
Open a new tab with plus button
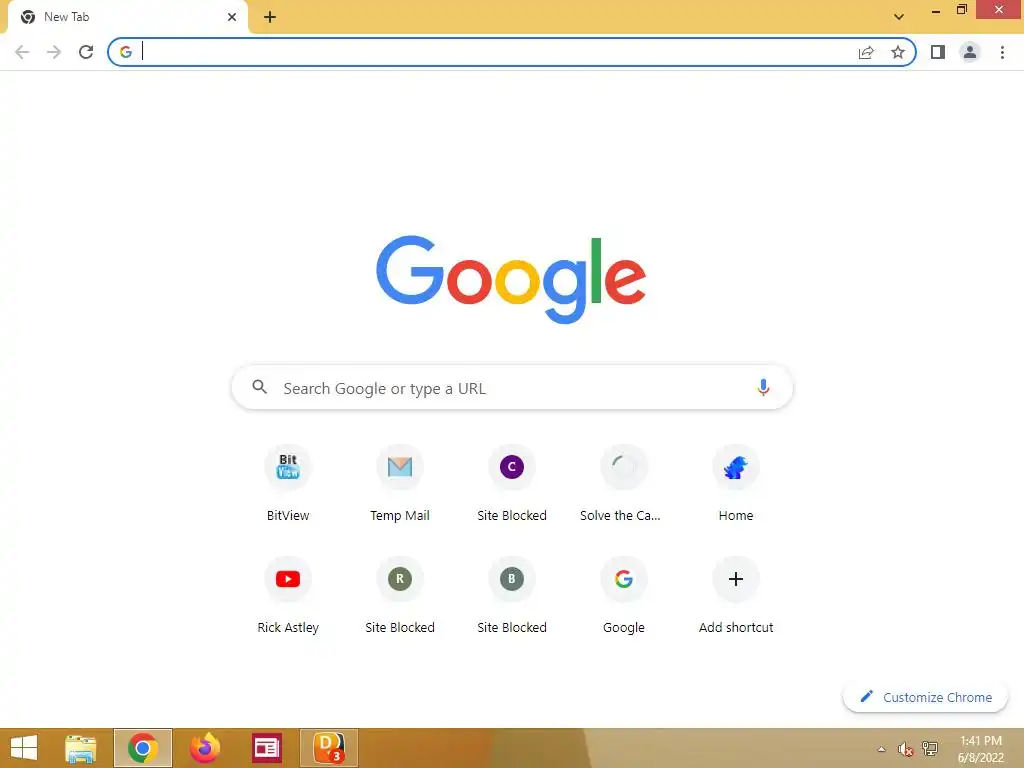(270, 17)
